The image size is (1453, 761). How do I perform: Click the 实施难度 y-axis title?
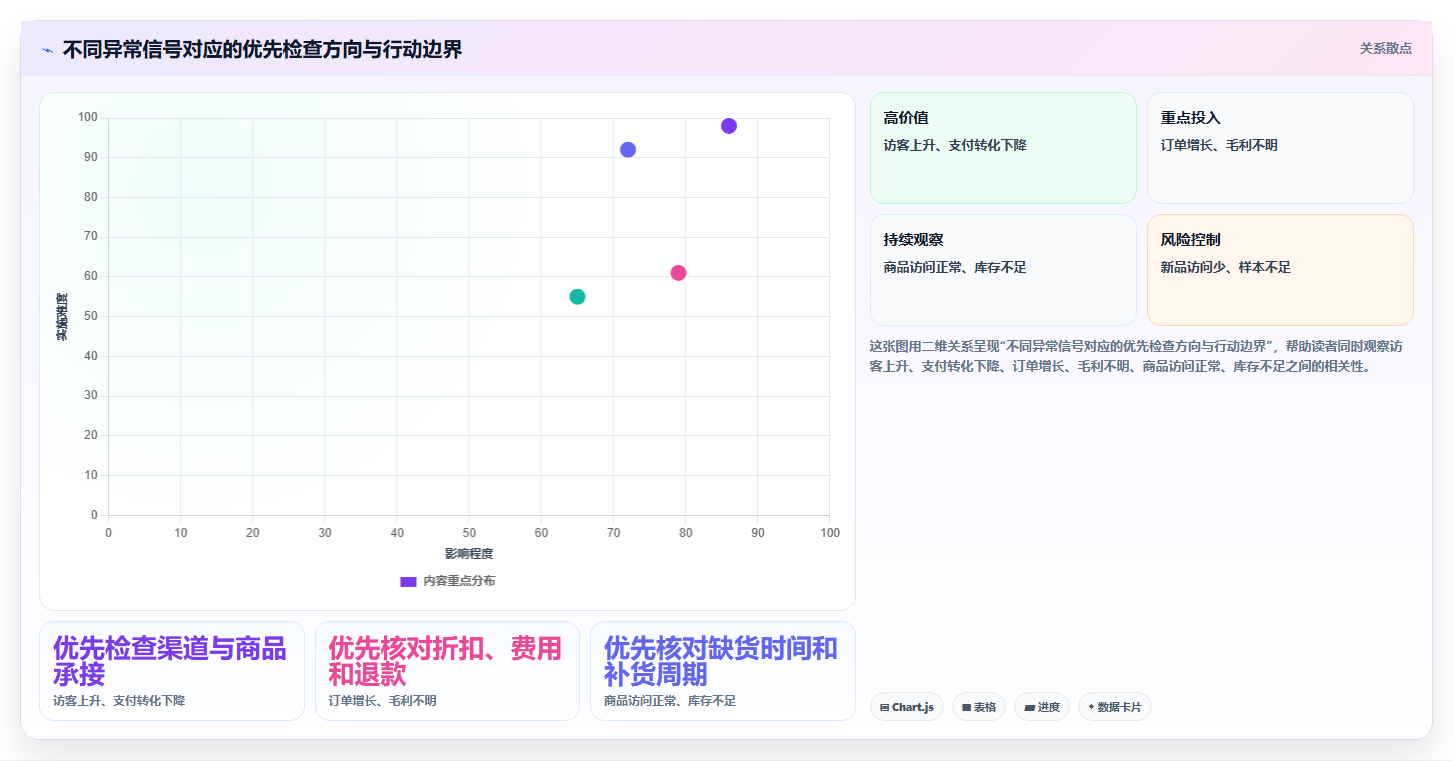tap(61, 317)
